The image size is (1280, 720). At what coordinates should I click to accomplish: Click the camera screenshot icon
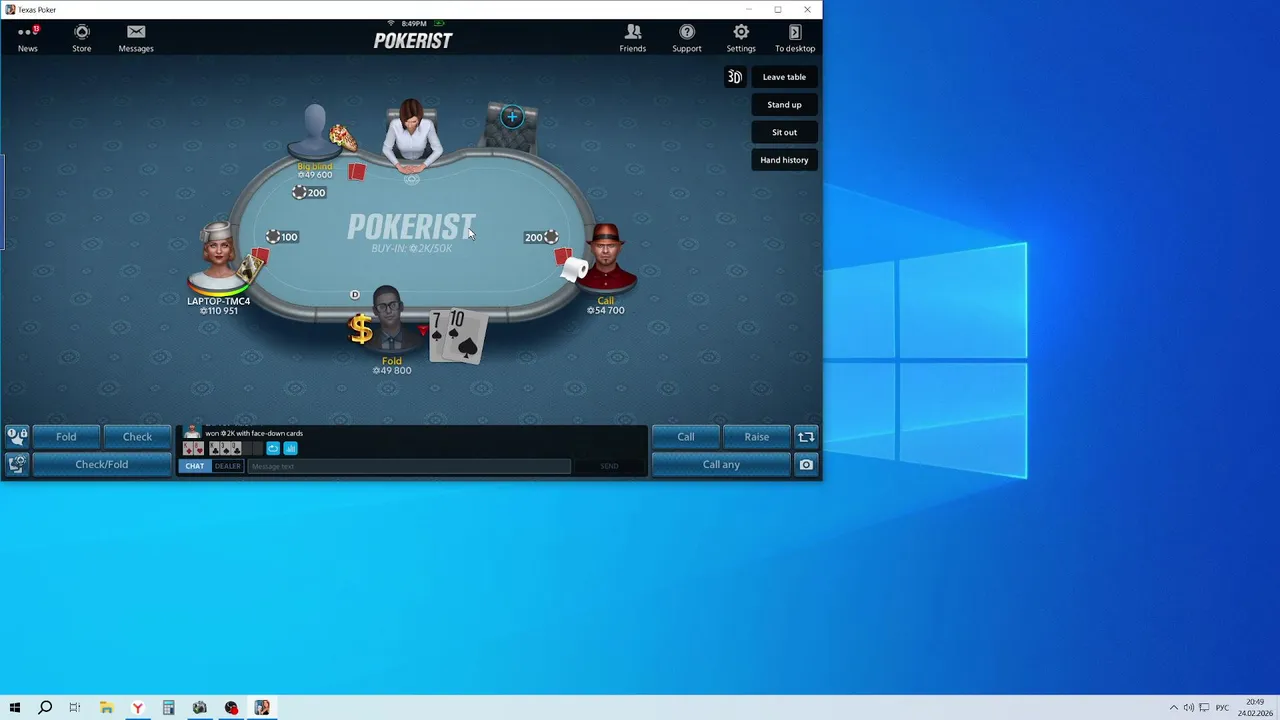pyautogui.click(x=806, y=464)
